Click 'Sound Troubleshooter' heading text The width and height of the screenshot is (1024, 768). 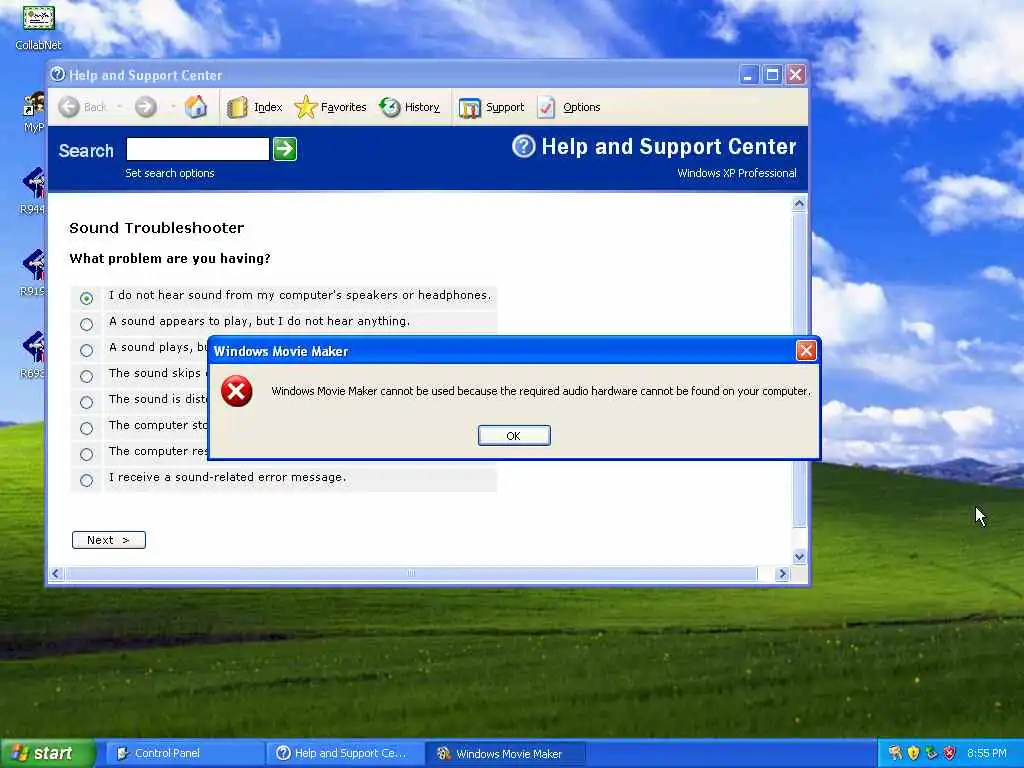pyautogui.click(x=157, y=228)
